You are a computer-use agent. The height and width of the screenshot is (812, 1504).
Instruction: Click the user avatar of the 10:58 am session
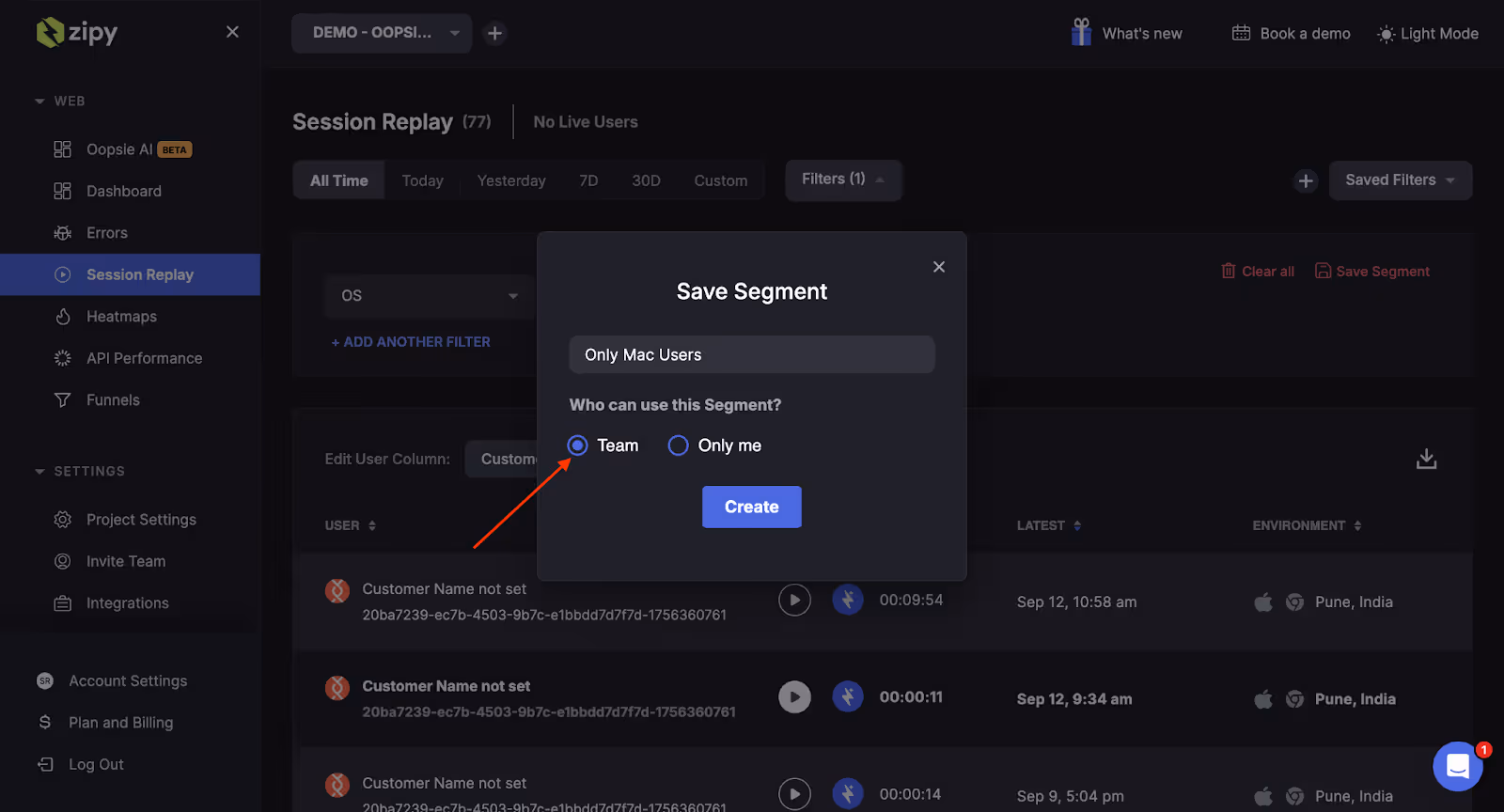[x=337, y=590]
